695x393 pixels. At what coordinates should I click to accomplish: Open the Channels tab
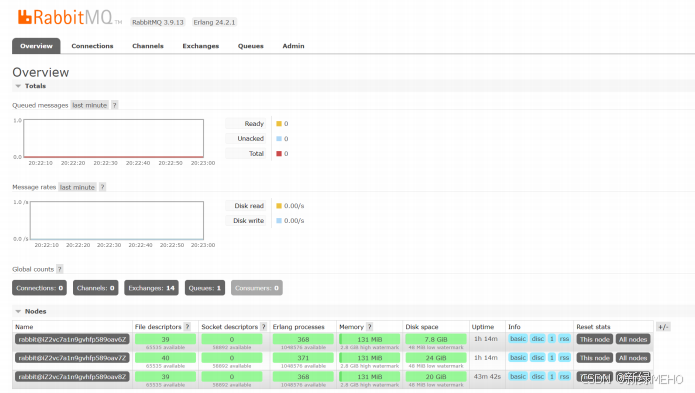click(148, 46)
